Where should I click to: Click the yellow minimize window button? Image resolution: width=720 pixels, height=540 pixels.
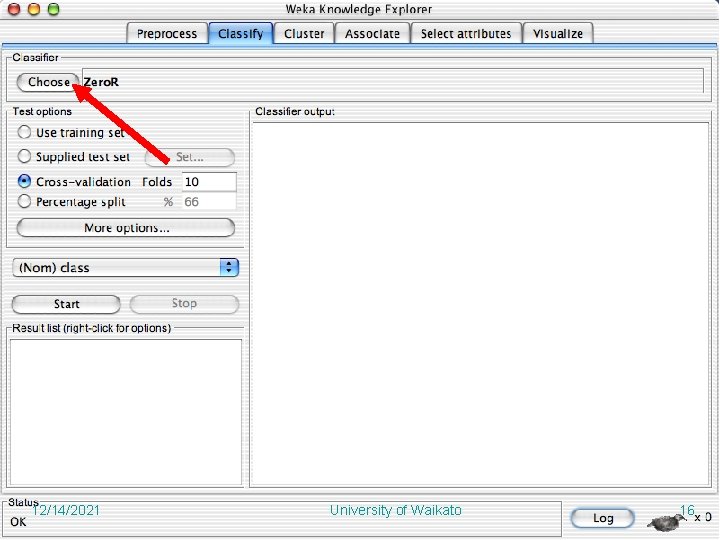34,9
